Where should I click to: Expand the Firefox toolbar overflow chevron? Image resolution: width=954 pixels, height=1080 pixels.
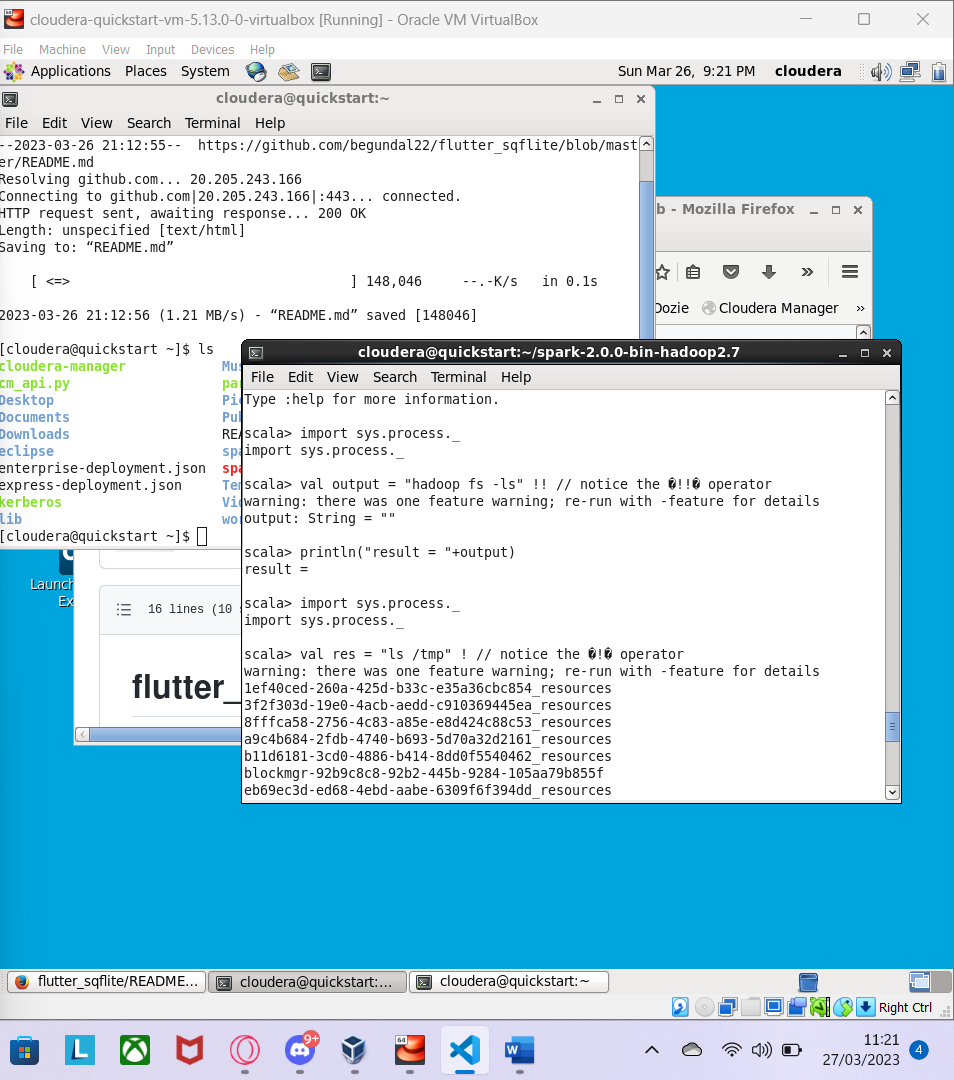click(807, 272)
